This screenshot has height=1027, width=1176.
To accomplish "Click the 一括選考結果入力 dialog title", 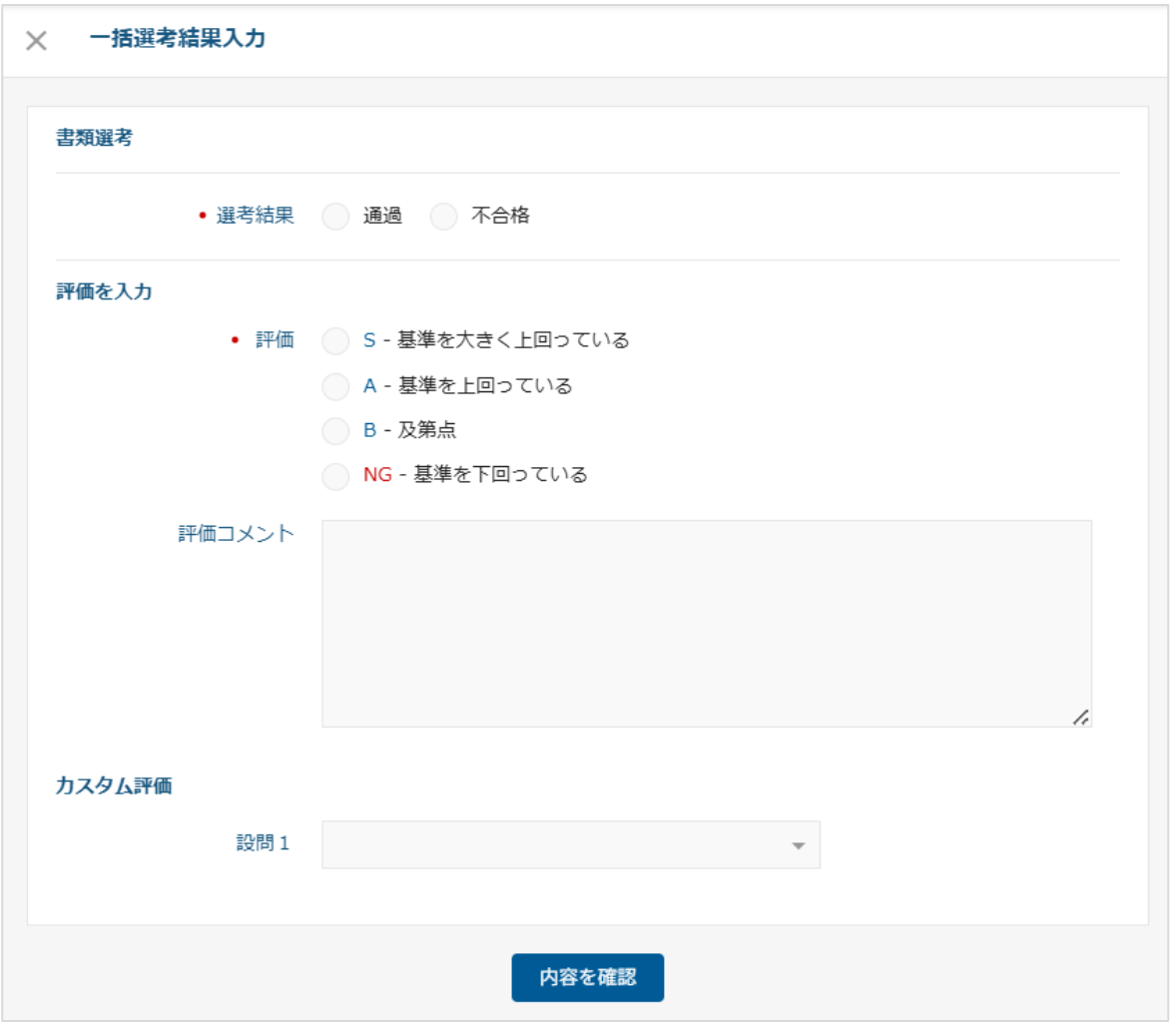I will pyautogui.click(x=177, y=39).
